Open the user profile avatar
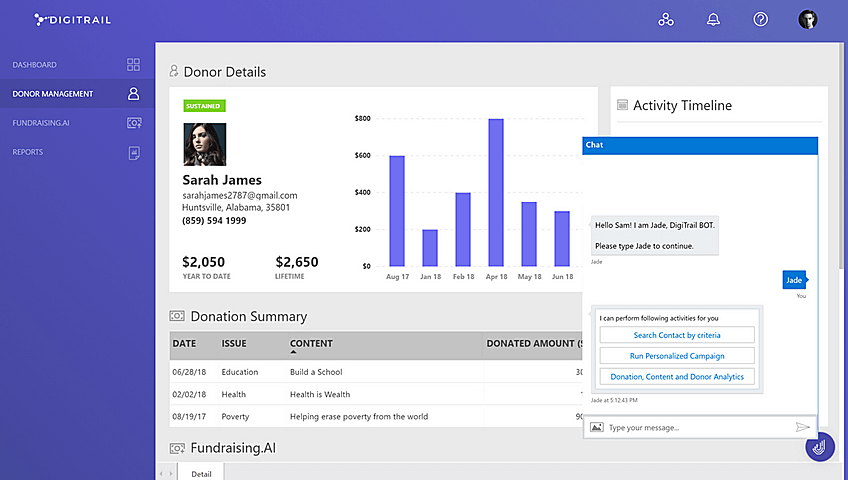The height and width of the screenshot is (480, 848). coord(808,20)
